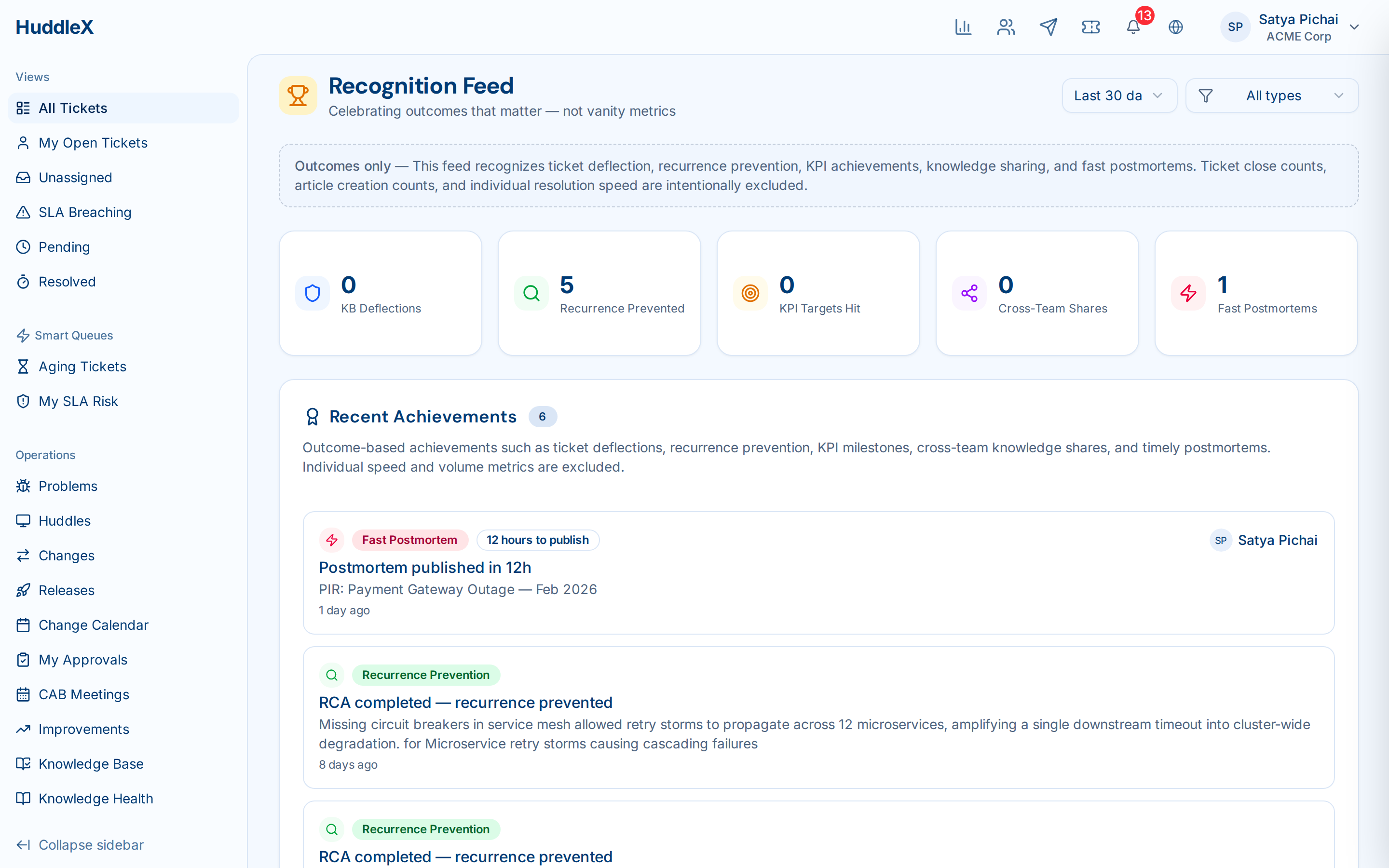Collapse the sidebar
Image resolution: width=1389 pixels, height=868 pixels.
80,844
